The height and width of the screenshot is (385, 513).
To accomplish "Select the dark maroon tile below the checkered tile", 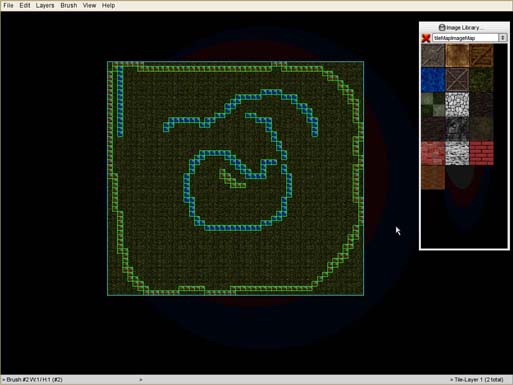I will [433, 129].
